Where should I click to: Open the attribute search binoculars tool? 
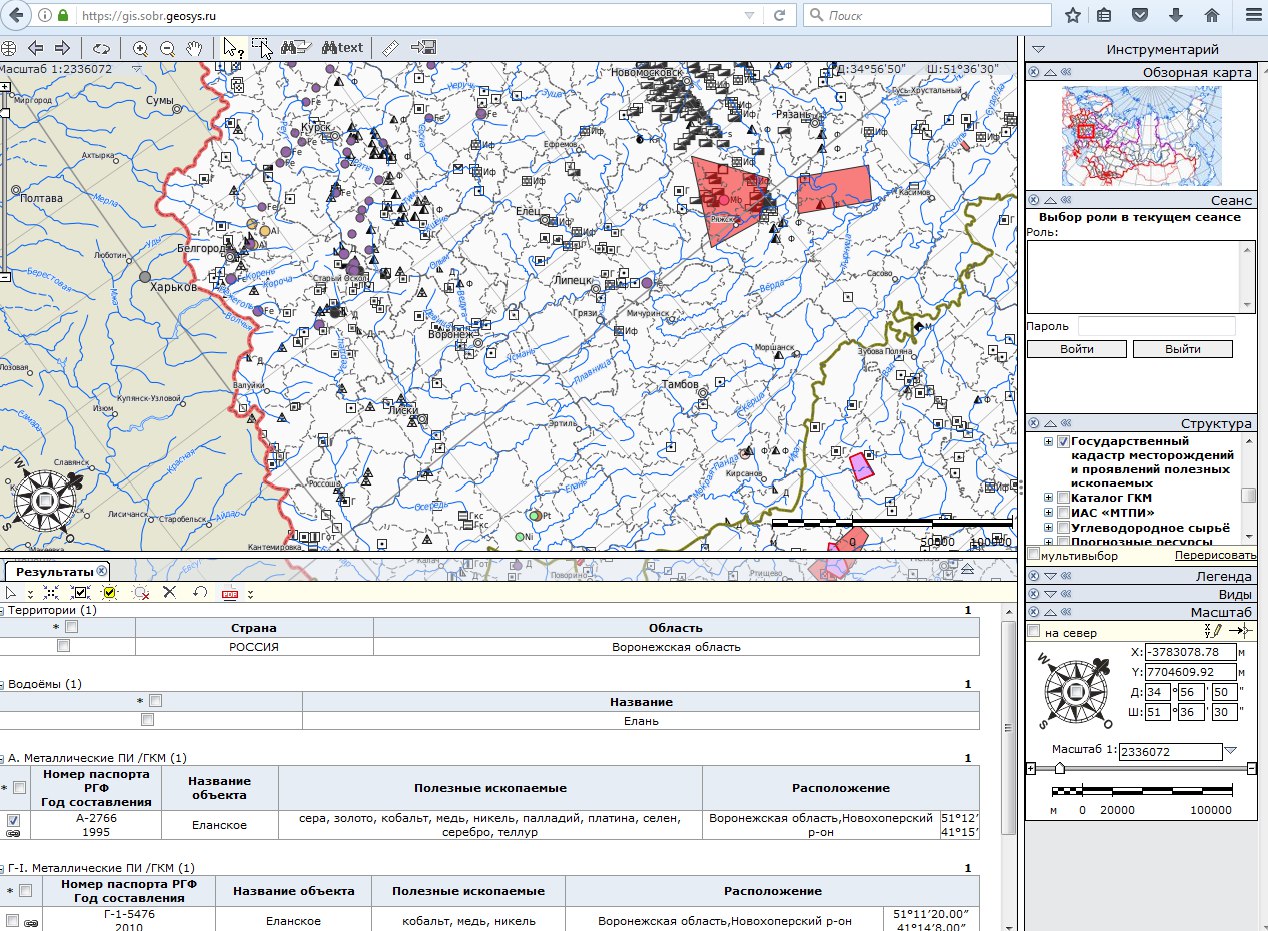297,48
